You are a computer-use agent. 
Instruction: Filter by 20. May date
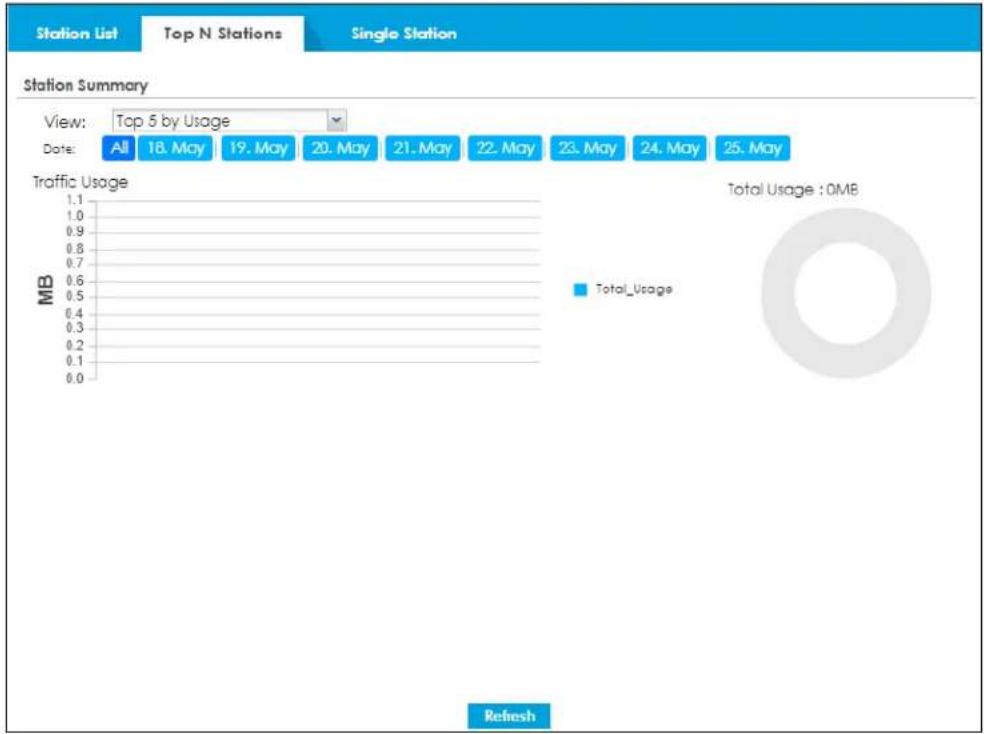[x=340, y=148]
